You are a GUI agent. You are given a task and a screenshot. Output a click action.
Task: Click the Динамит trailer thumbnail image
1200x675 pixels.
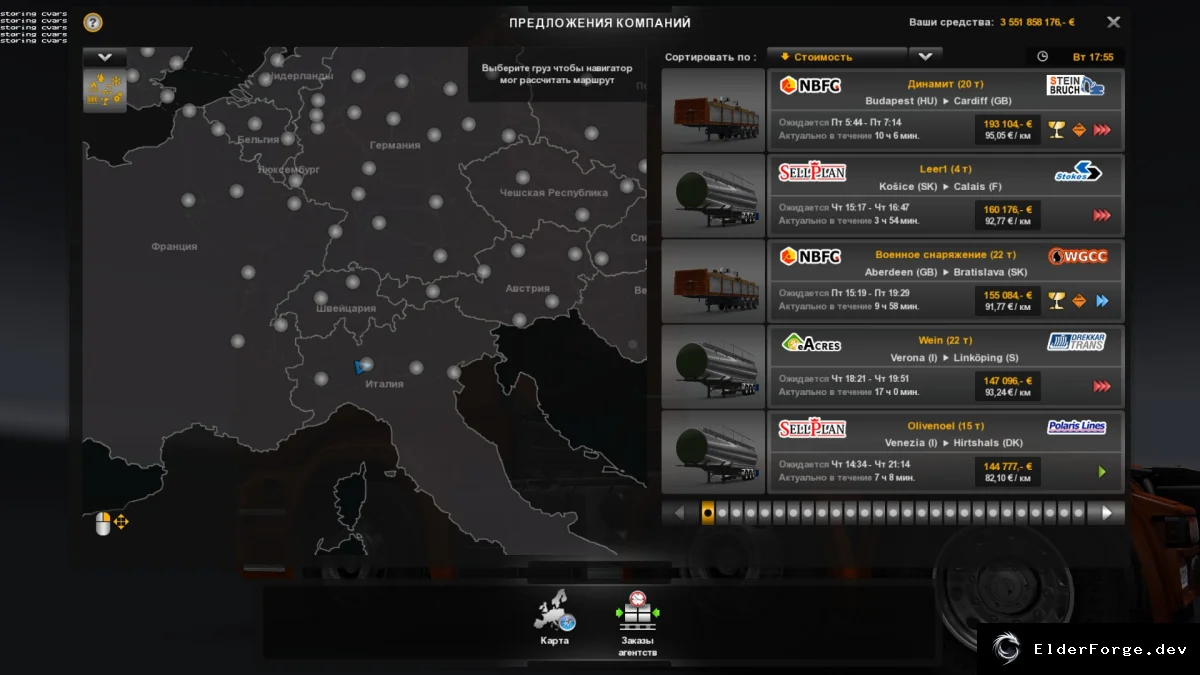pos(714,110)
